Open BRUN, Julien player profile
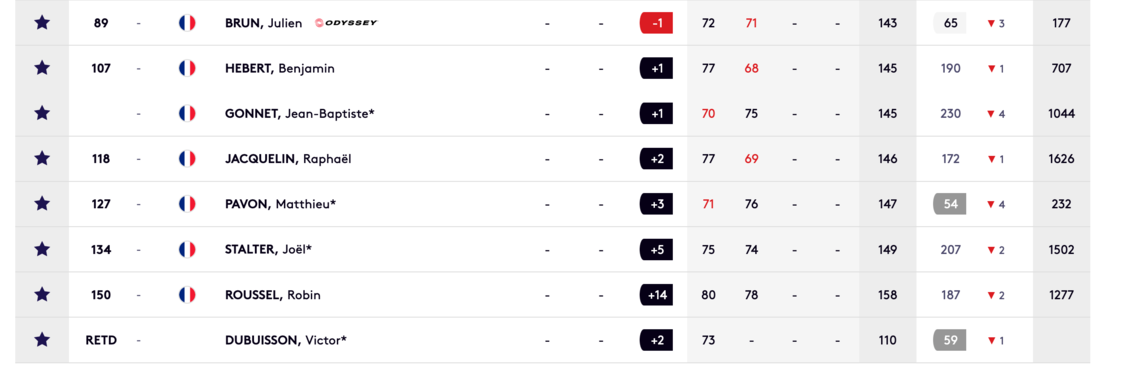 pos(264,23)
